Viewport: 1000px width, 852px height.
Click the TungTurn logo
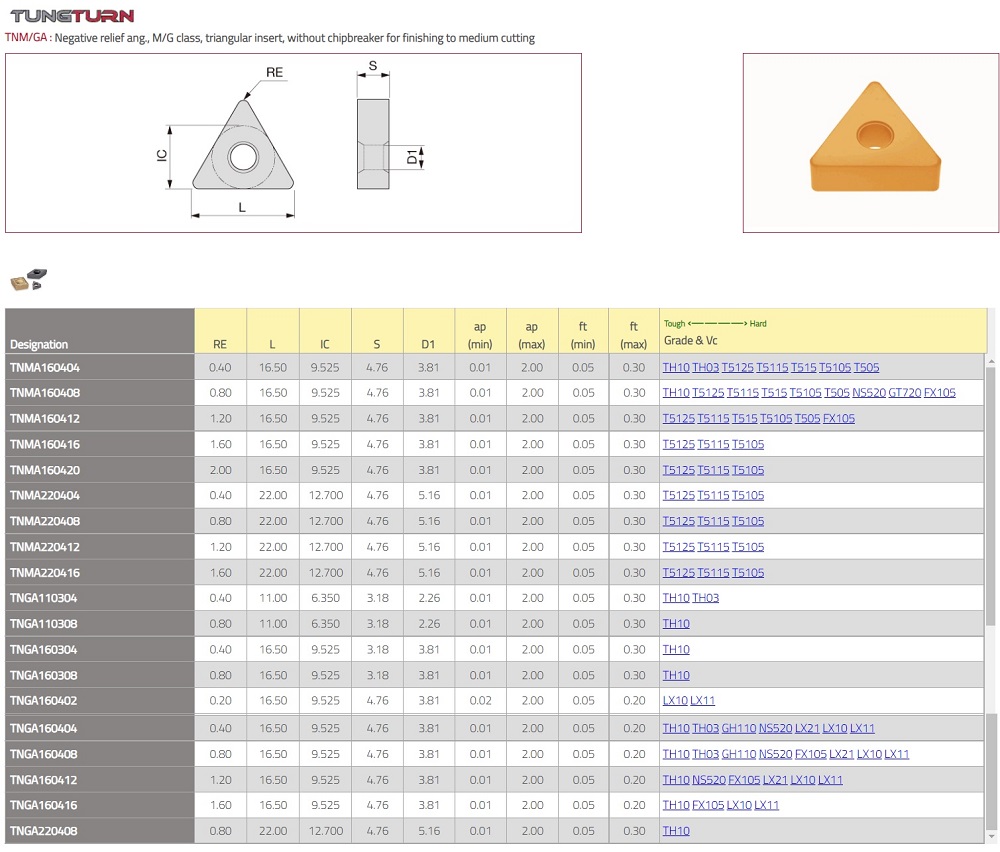coord(72,16)
